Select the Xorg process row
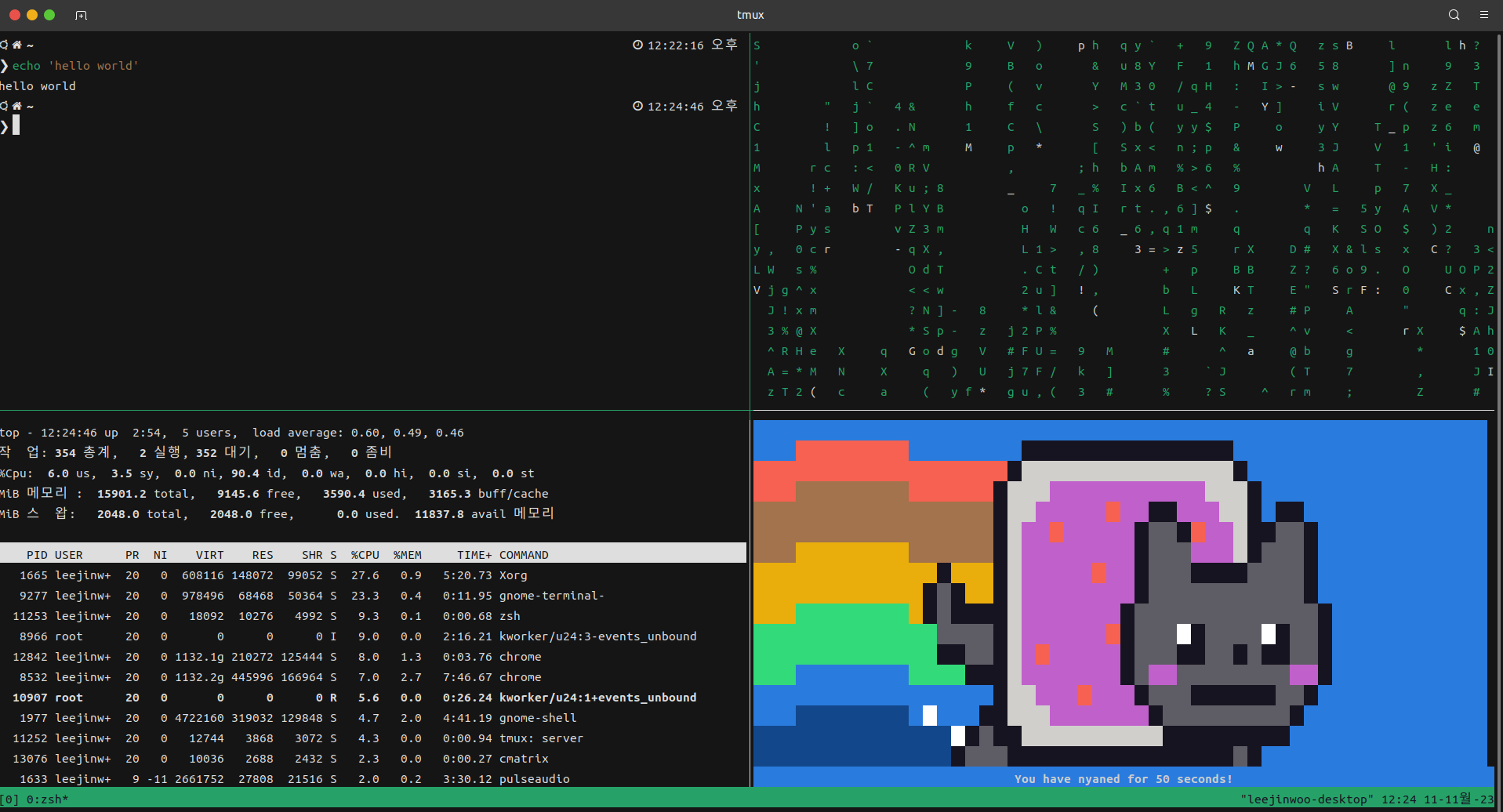This screenshot has height=812, width=1503. pos(373,575)
